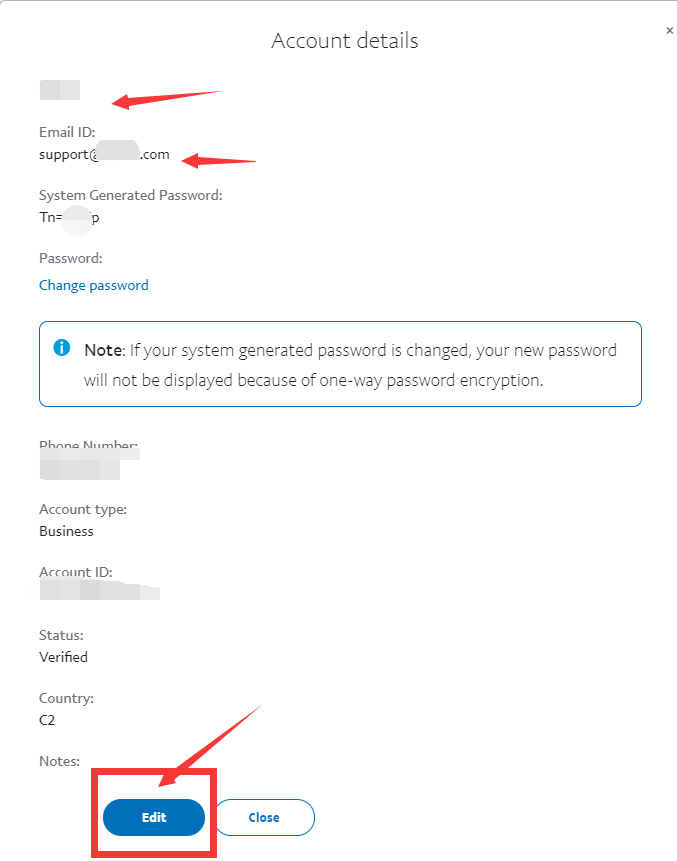Click the Status label
The height and width of the screenshot is (861, 677).
point(61,635)
